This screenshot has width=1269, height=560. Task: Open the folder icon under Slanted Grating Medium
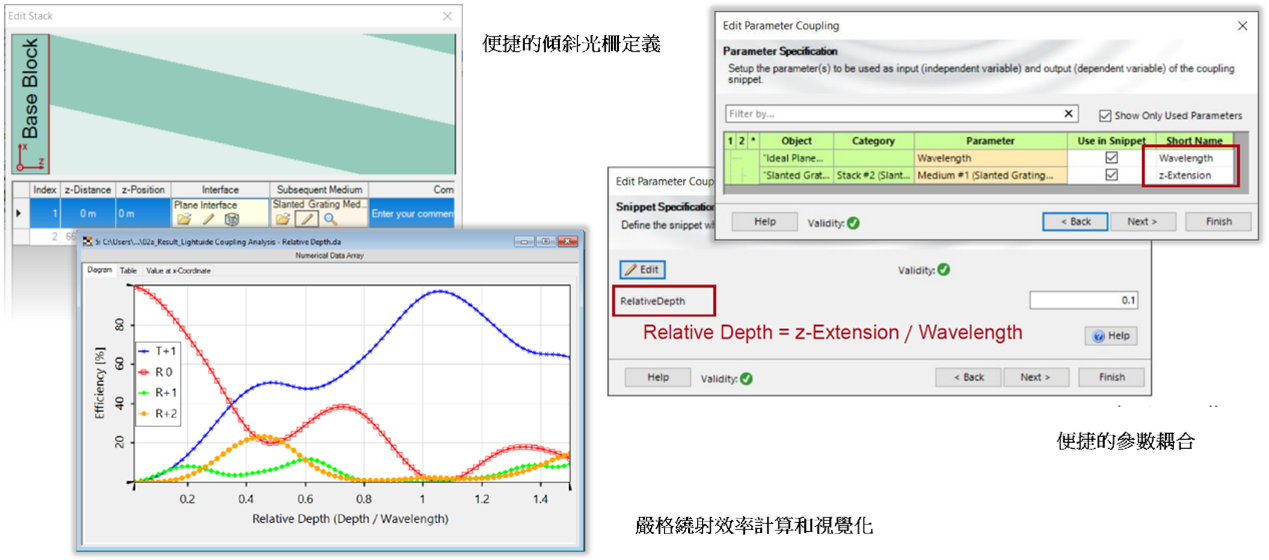[x=284, y=218]
